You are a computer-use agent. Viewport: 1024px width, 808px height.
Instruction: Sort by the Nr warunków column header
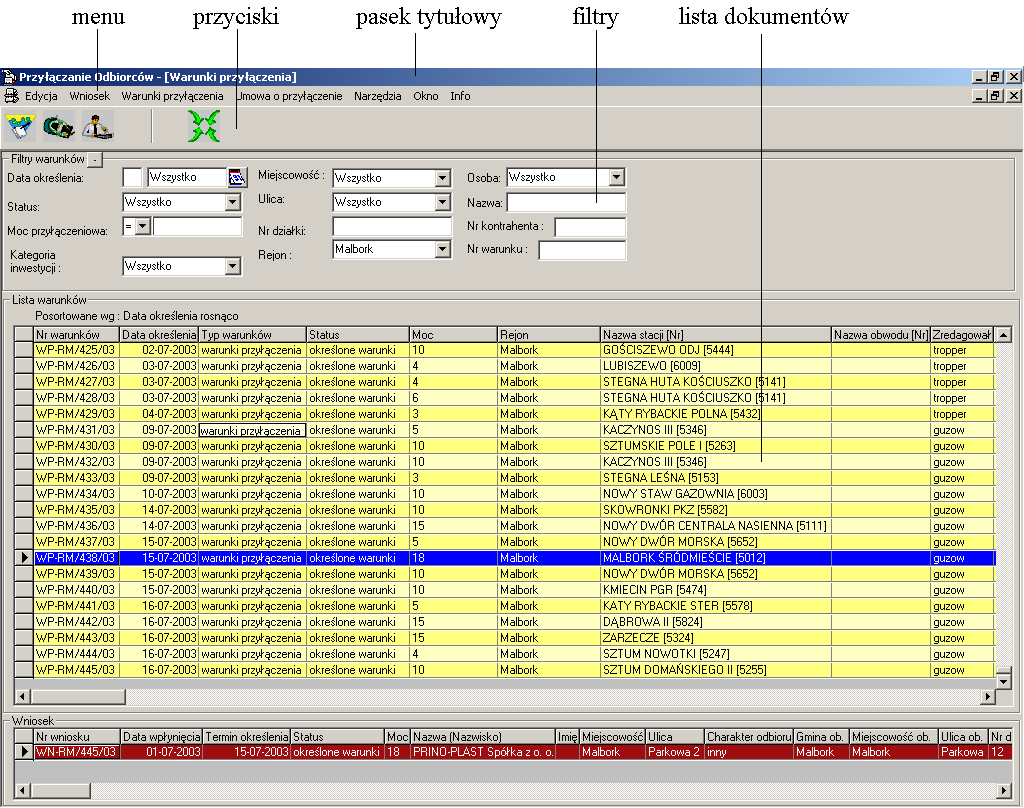(x=76, y=334)
